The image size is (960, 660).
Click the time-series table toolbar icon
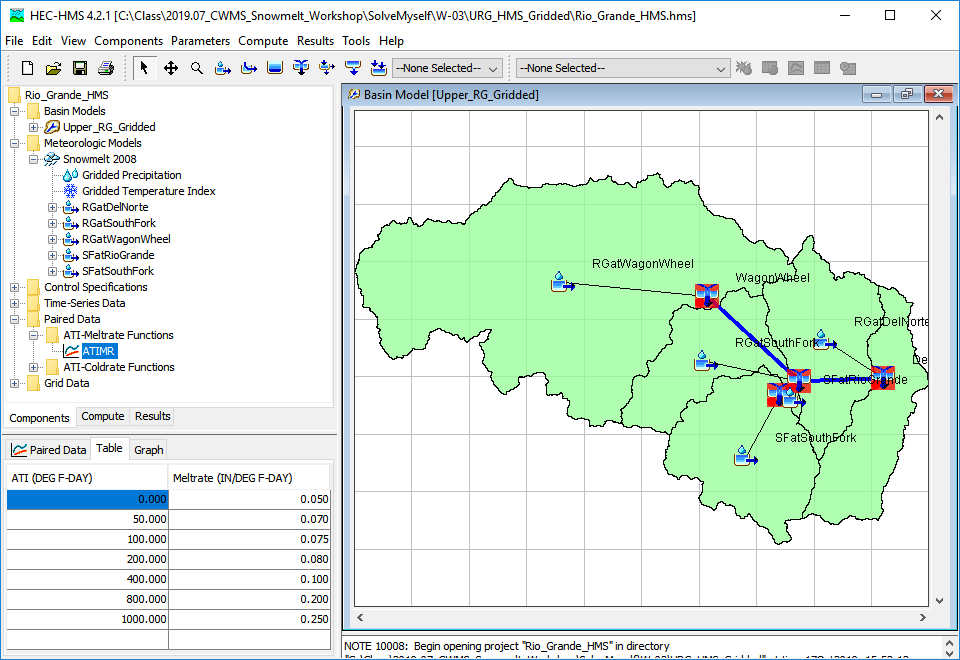(x=848, y=68)
